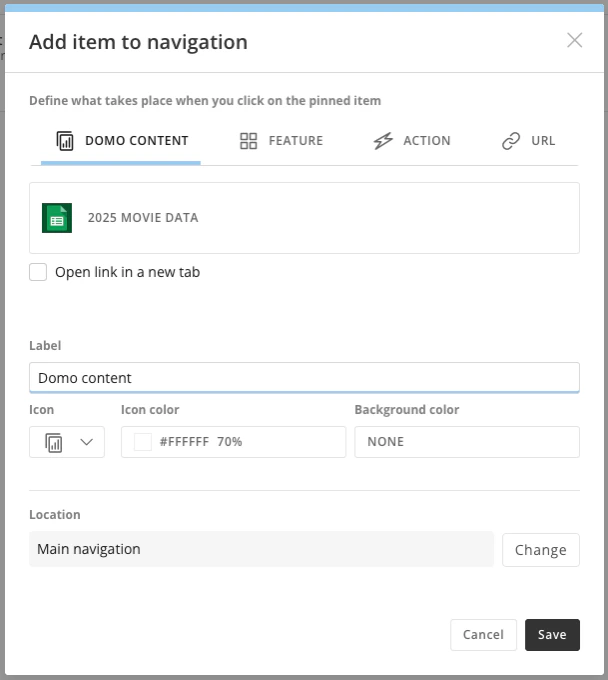Click the green spreadsheet icon for 2025 Movie Data

[57, 218]
